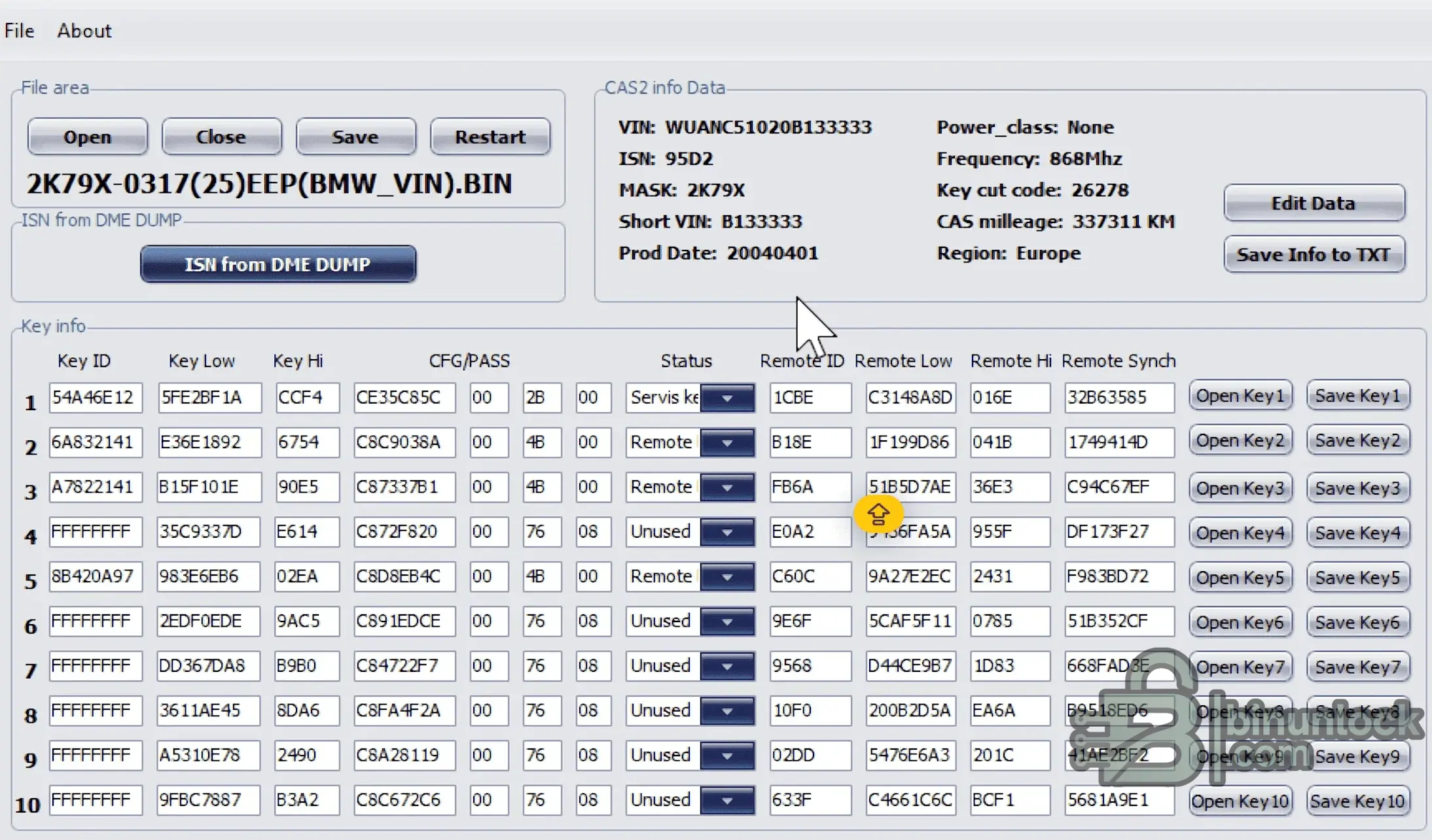Click Key Low field 35C9337D
Image resolution: width=1432 pixels, height=840 pixels.
pyautogui.click(x=209, y=532)
